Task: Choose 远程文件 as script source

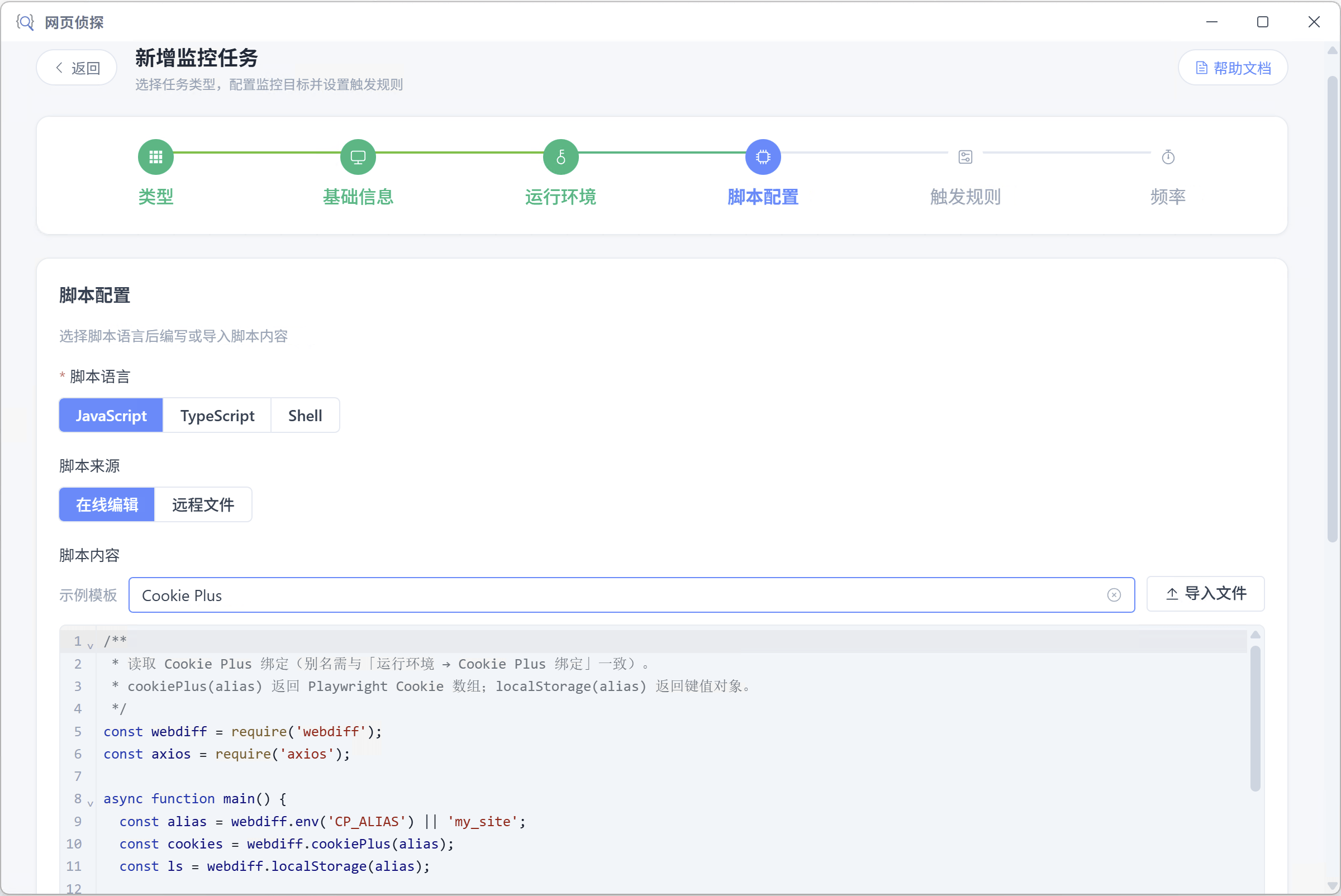Action: (203, 504)
